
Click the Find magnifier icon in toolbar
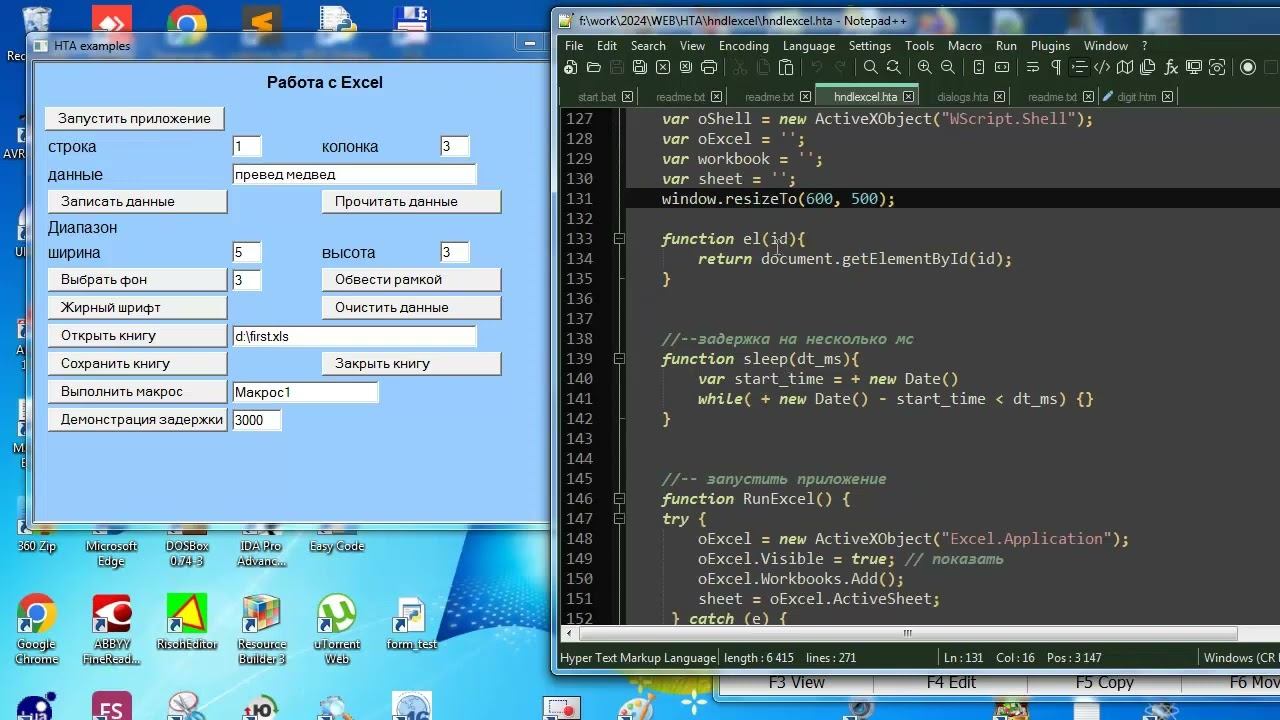(x=870, y=68)
